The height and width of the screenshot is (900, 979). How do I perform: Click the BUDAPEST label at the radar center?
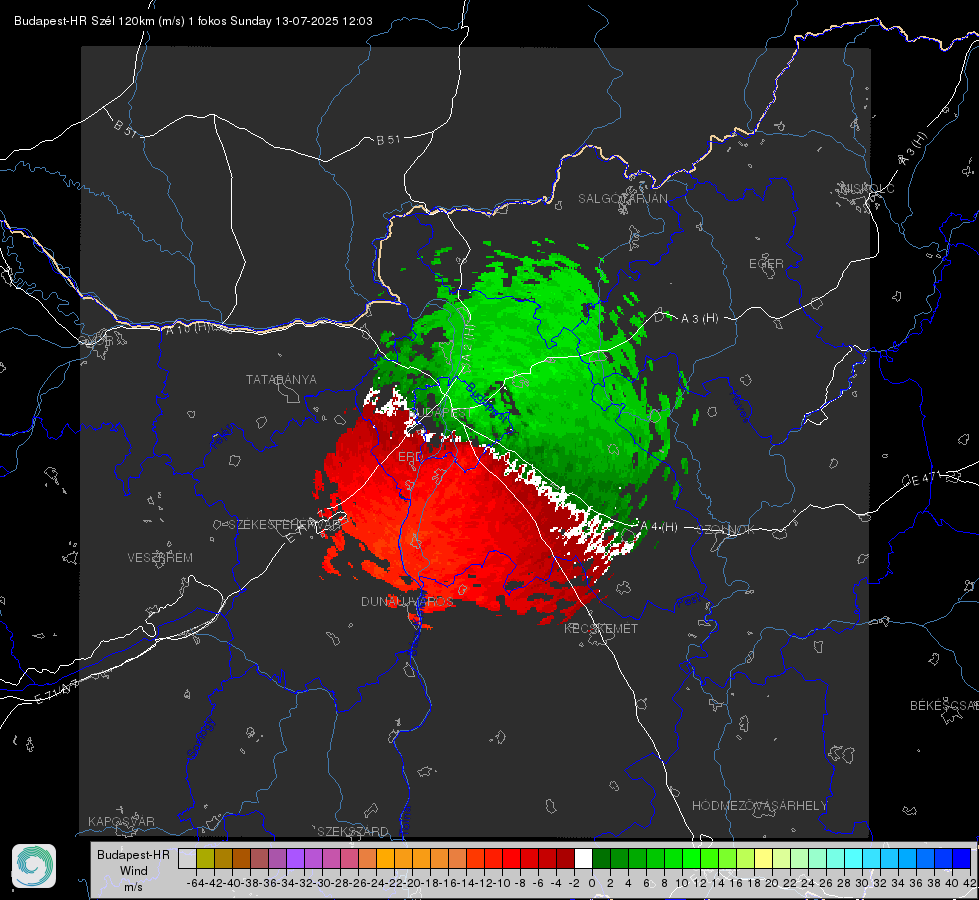pos(443,413)
